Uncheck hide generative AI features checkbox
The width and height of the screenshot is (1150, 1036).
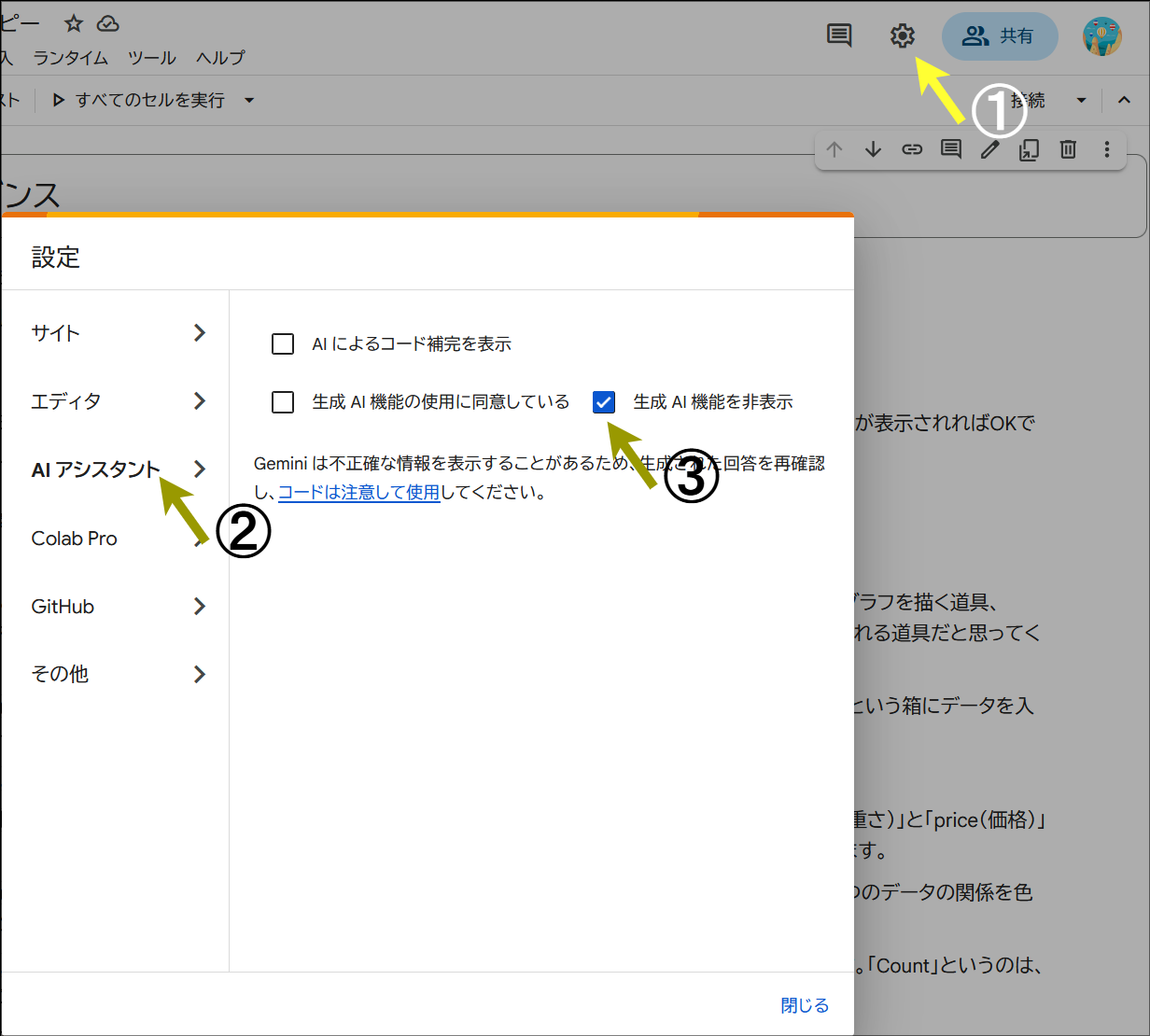point(604,402)
